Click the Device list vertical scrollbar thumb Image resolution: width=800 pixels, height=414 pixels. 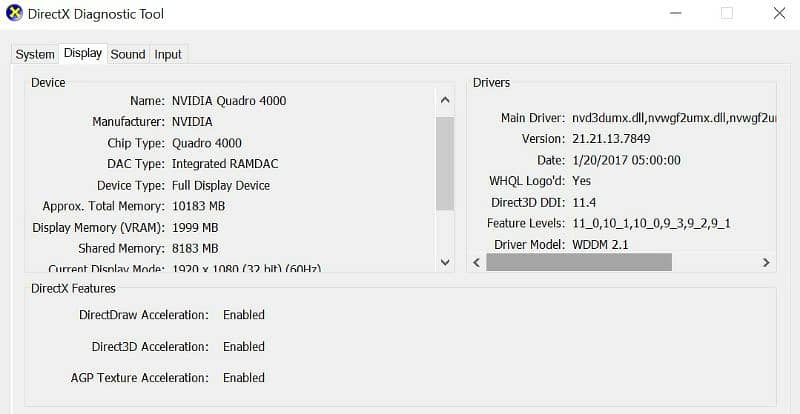pos(445,163)
